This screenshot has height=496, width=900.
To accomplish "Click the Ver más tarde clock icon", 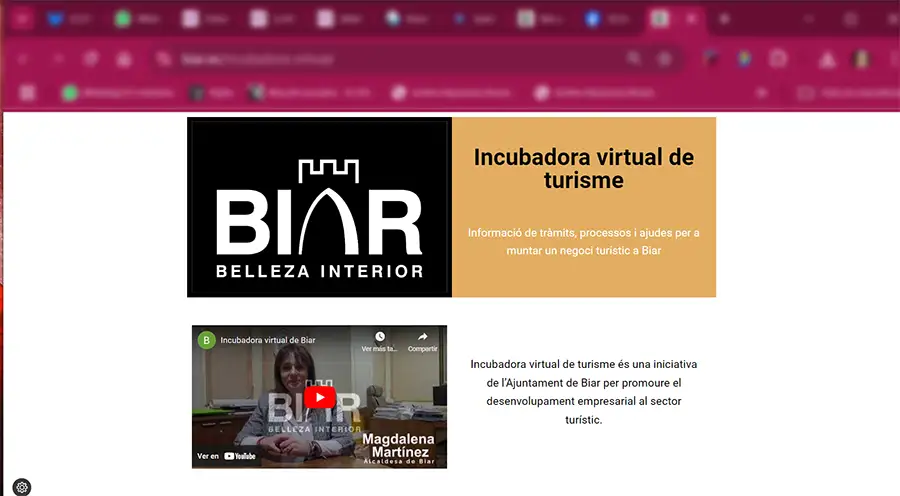I will pyautogui.click(x=379, y=336).
